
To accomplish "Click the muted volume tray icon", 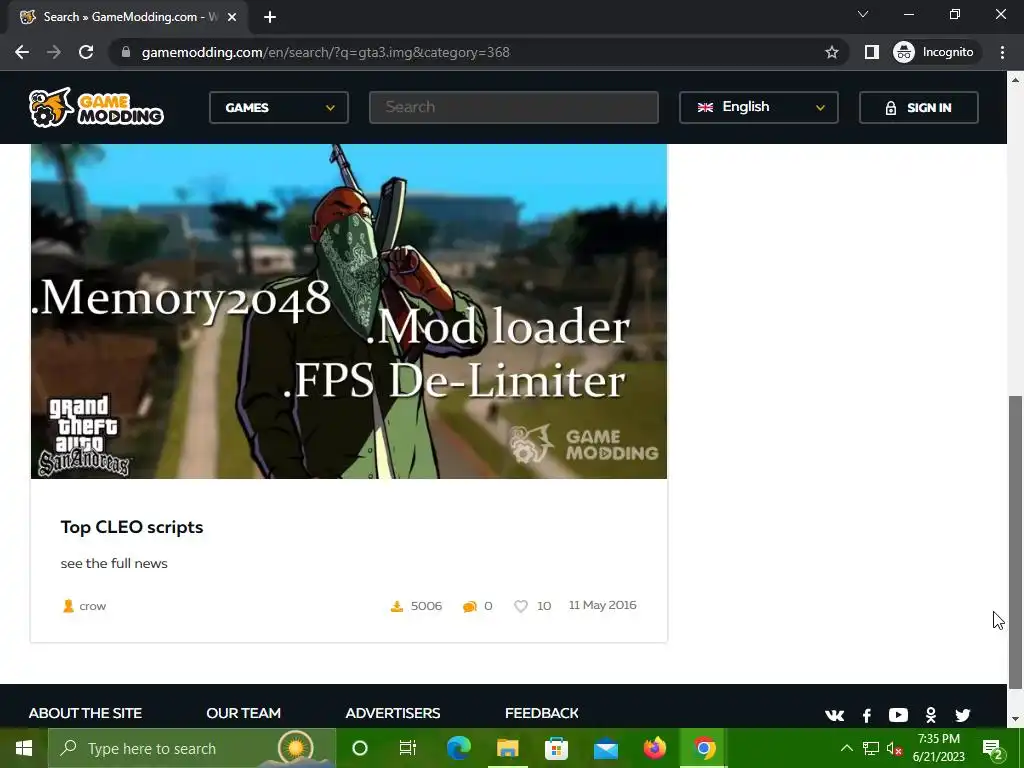I will 895,748.
